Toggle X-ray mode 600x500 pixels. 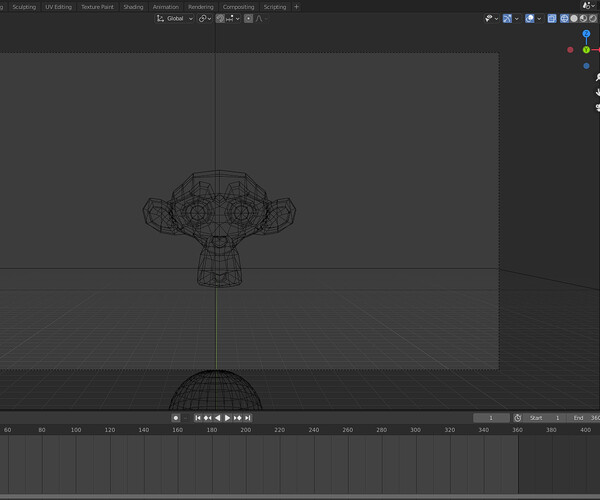click(552, 18)
